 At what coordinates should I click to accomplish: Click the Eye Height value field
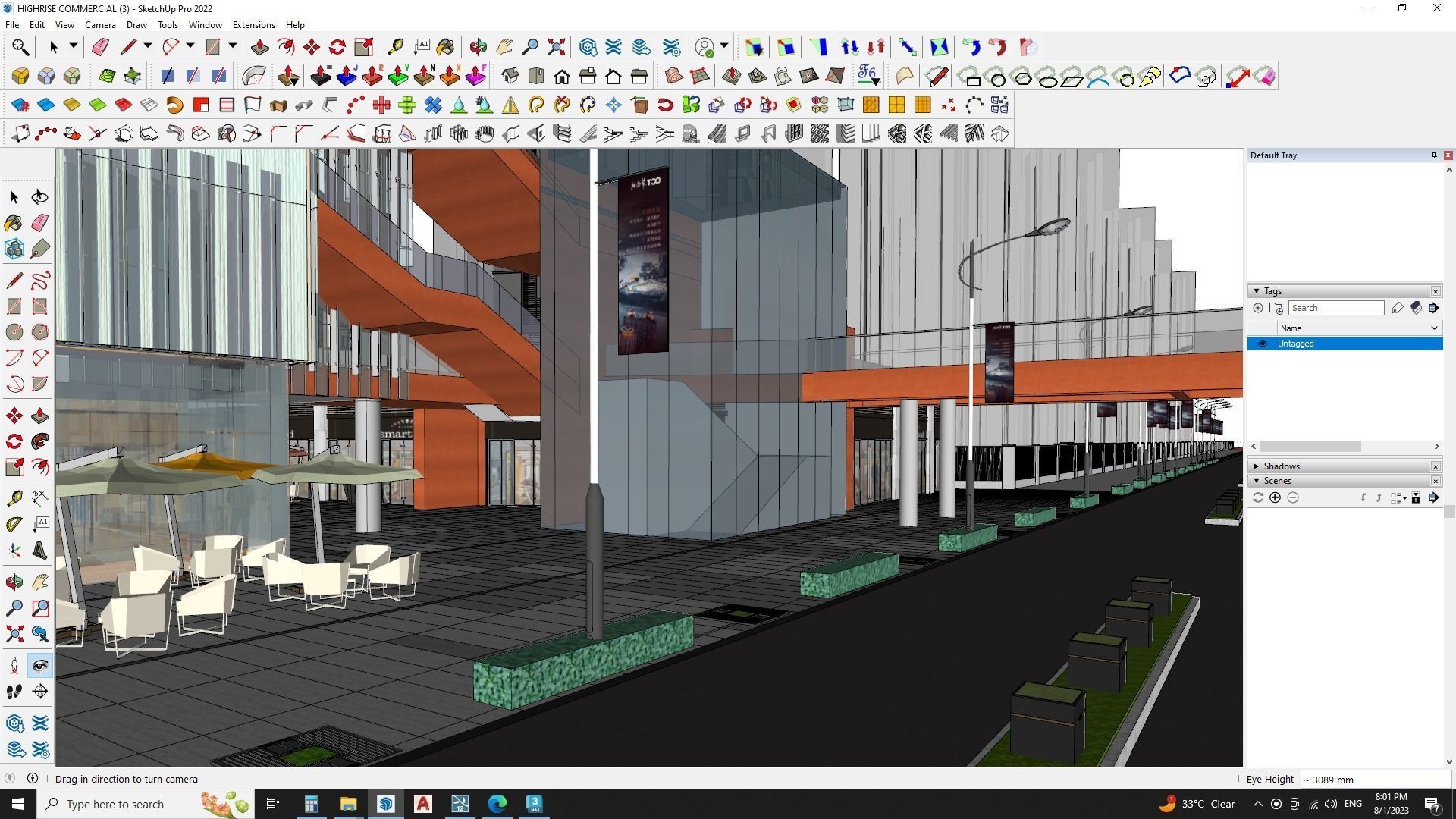coord(1376,780)
